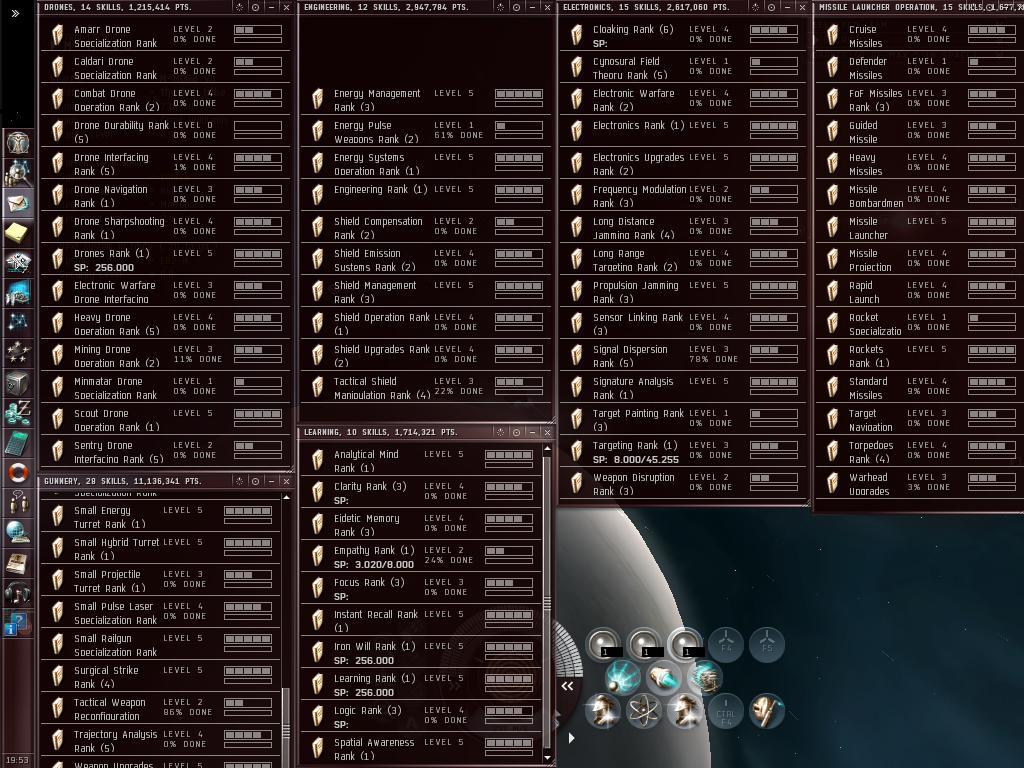The height and width of the screenshot is (768, 1024).
Task: Click the white triangle below ship HUD
Action: tap(571, 738)
